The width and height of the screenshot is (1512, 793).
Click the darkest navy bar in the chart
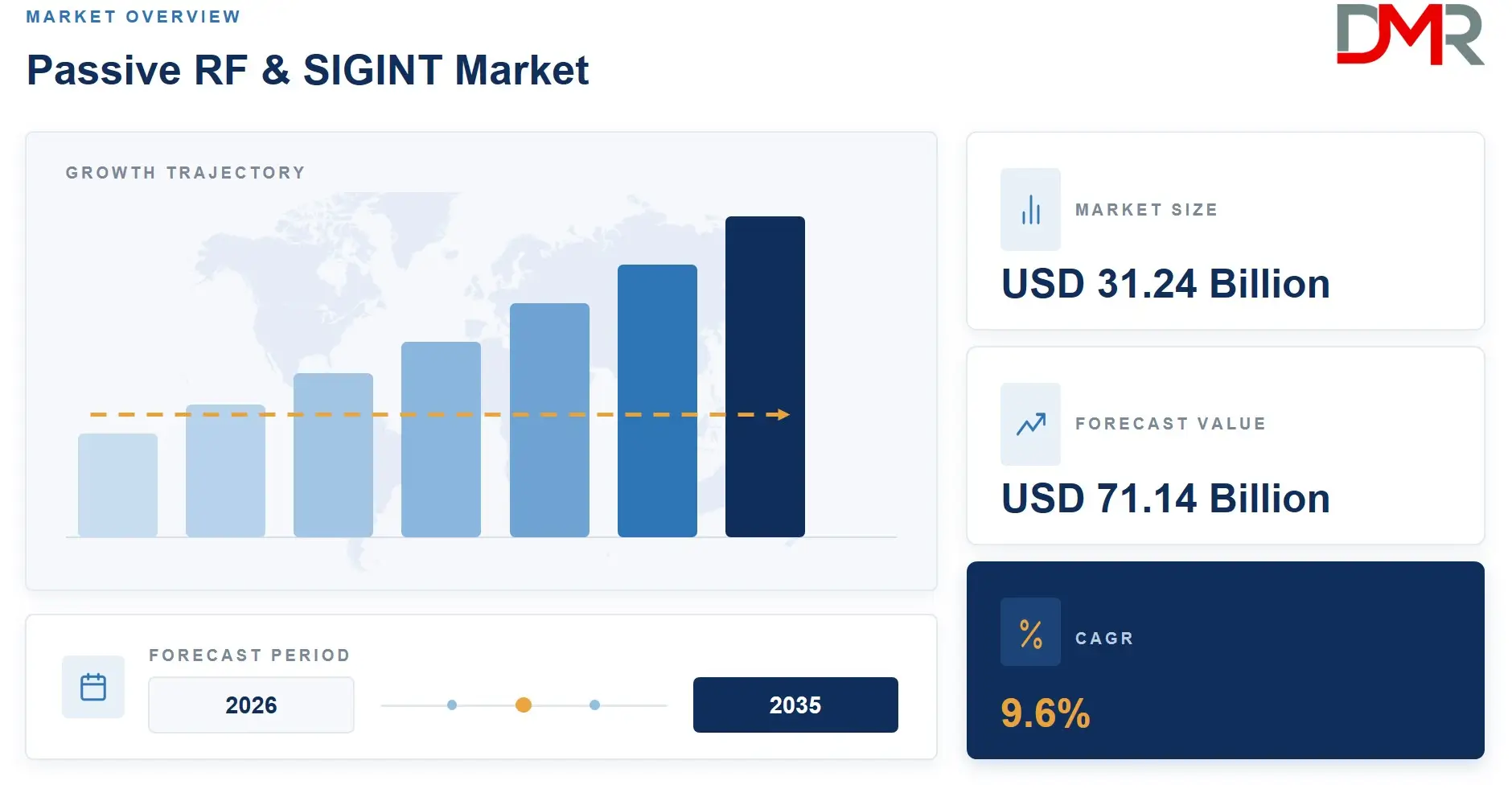(765, 376)
